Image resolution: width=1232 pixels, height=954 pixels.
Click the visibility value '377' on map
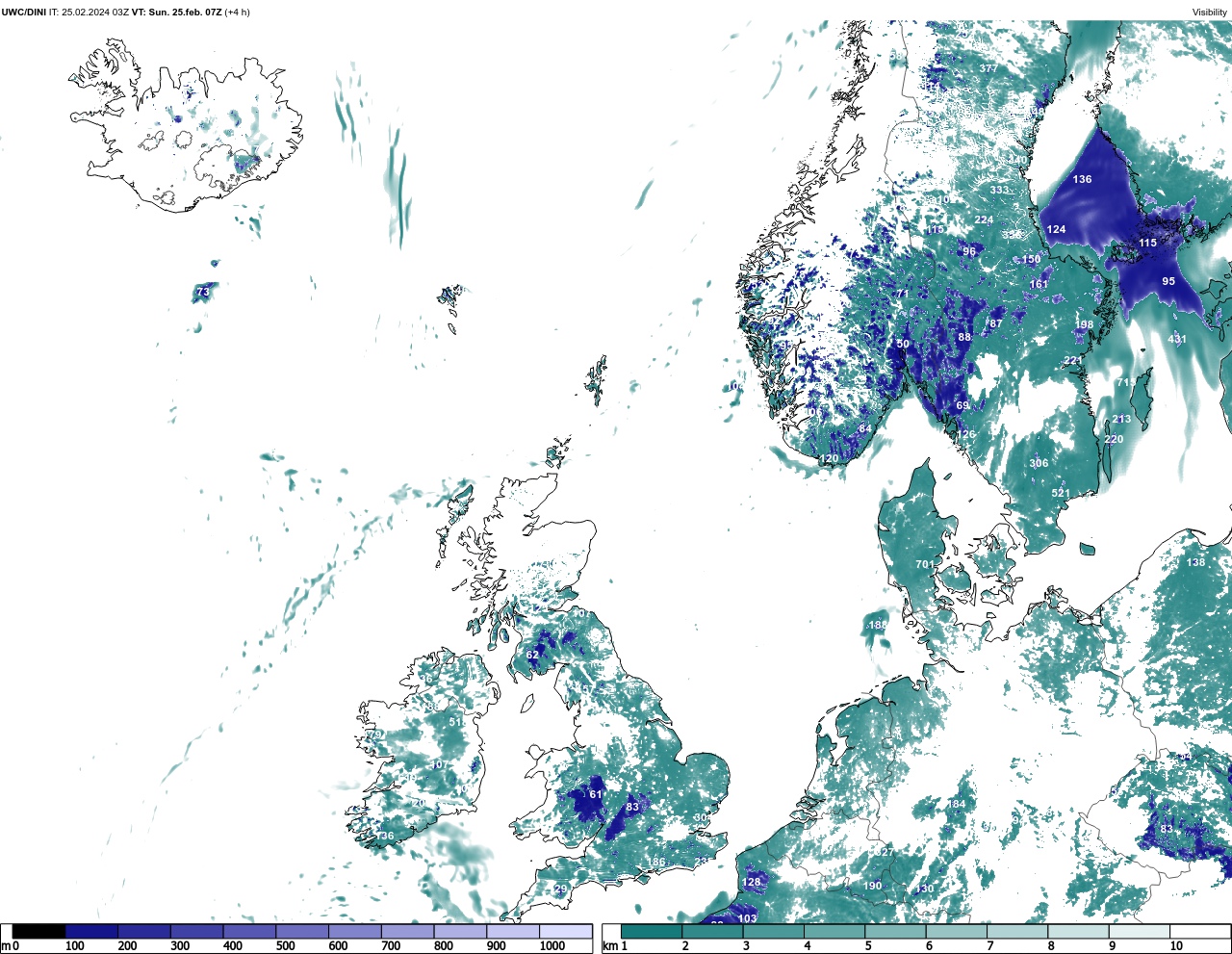click(x=988, y=69)
